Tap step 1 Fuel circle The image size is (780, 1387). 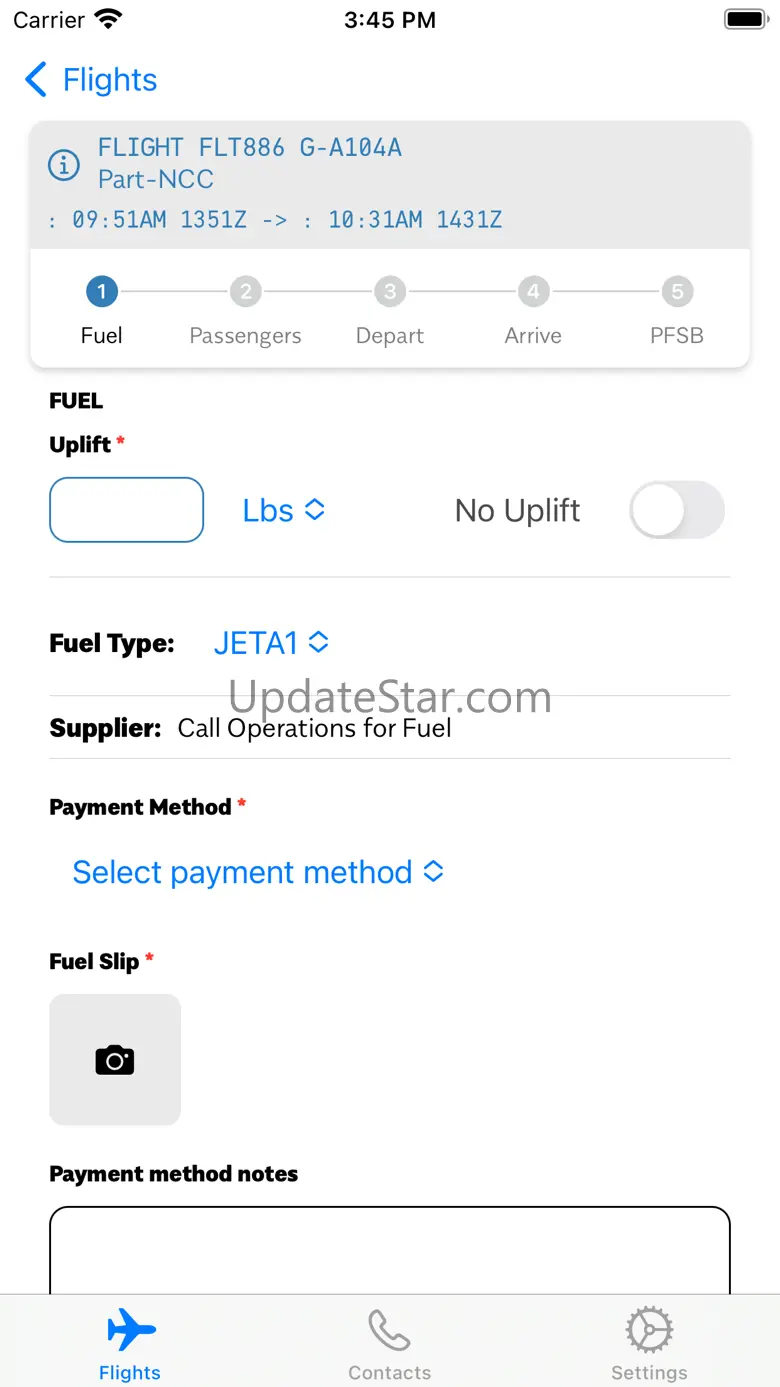click(x=101, y=292)
